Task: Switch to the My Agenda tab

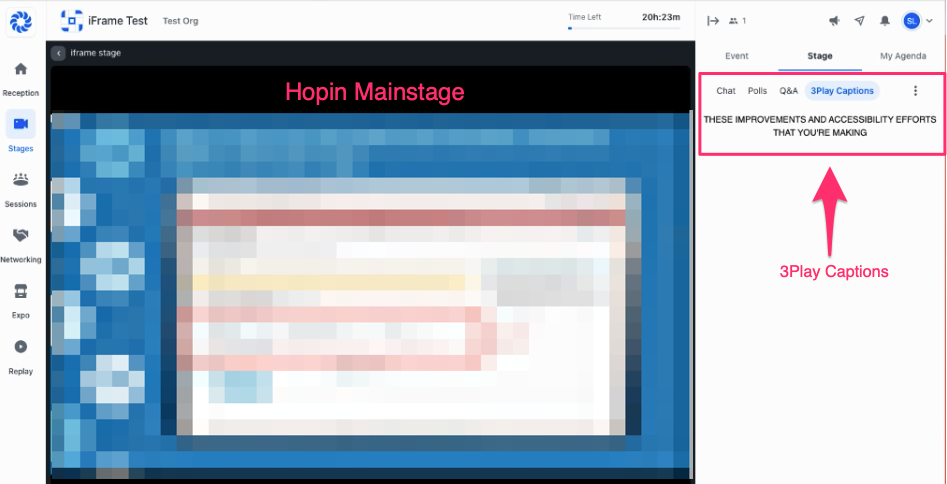Action: (x=903, y=56)
